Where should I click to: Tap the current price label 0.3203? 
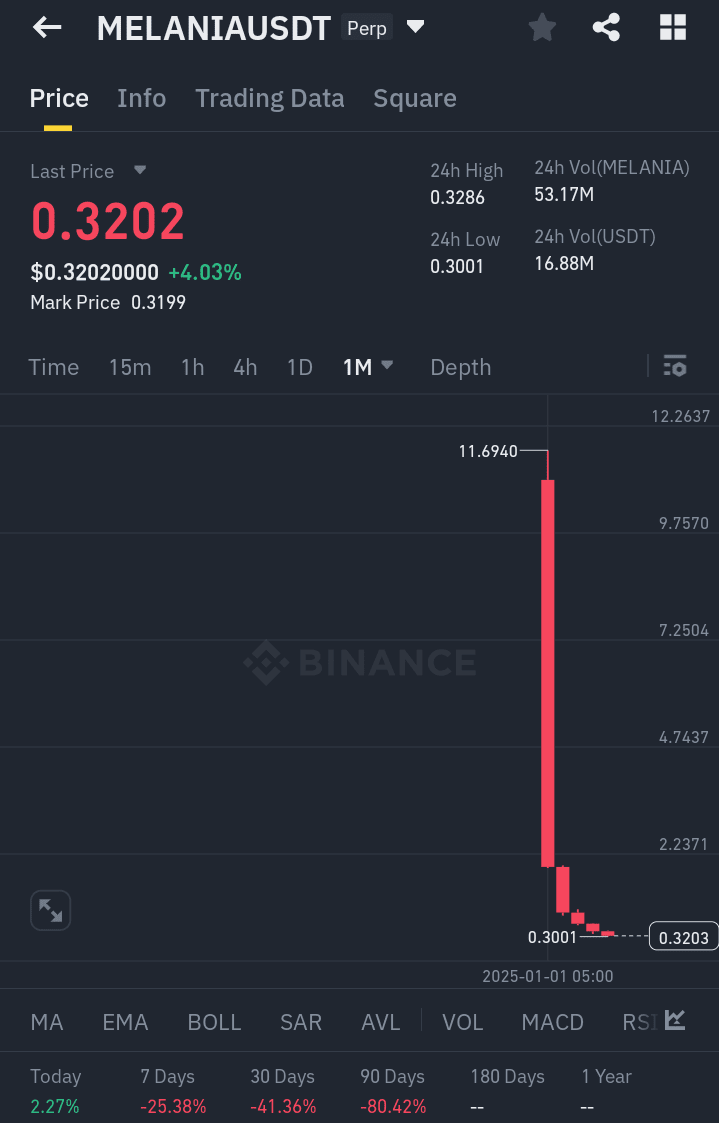click(x=683, y=937)
